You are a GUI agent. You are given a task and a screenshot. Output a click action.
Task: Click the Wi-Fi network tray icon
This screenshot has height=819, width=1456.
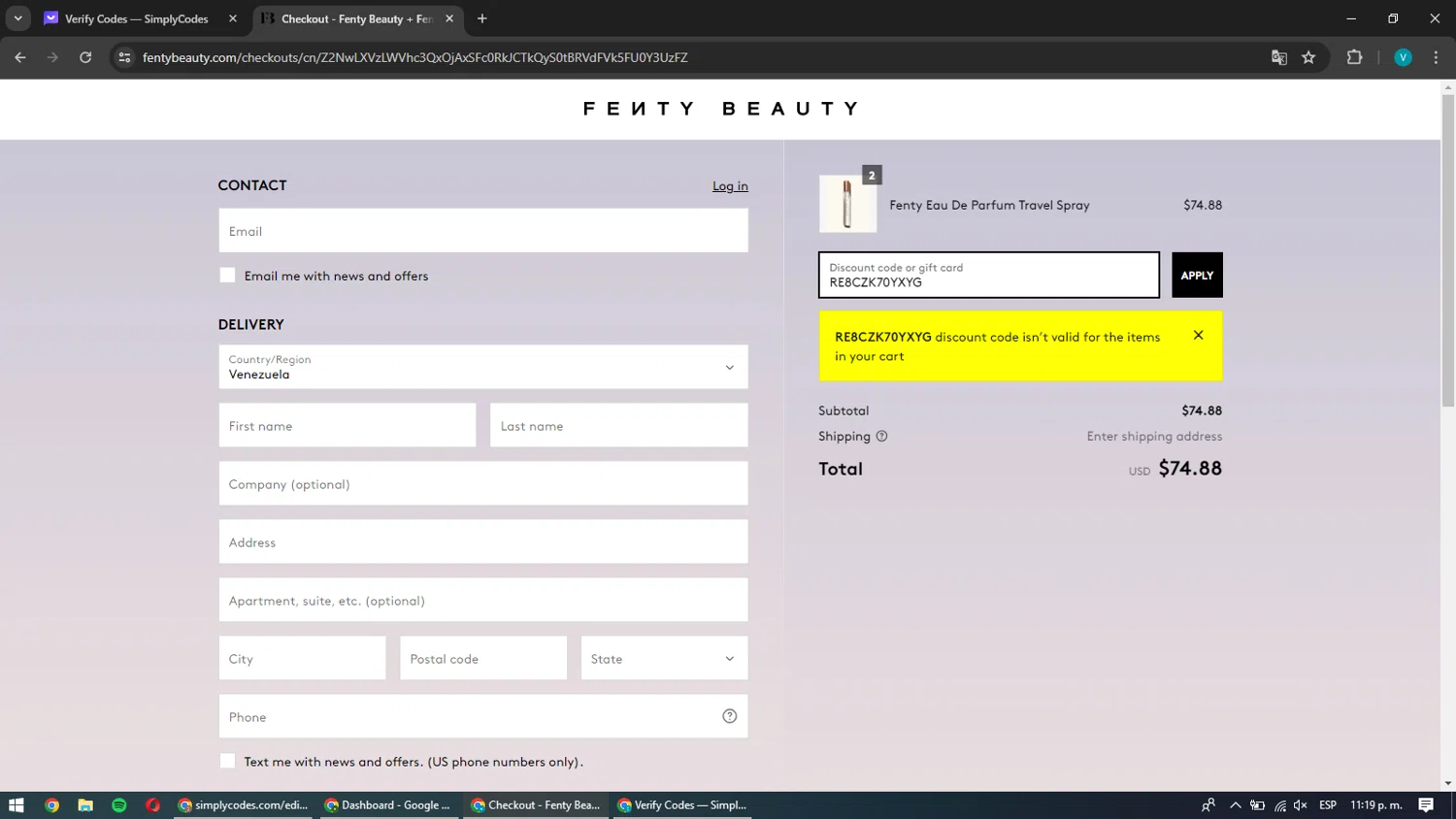1280,805
